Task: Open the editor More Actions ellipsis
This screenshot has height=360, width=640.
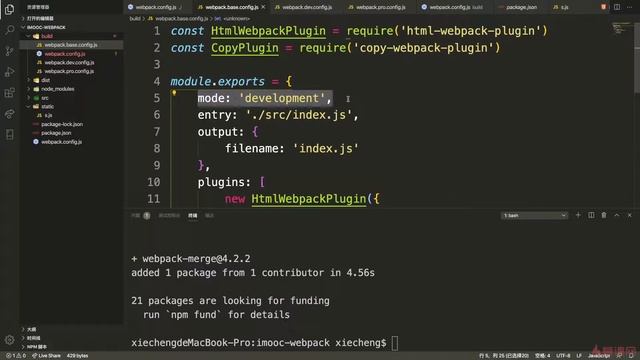Action: 630,7
